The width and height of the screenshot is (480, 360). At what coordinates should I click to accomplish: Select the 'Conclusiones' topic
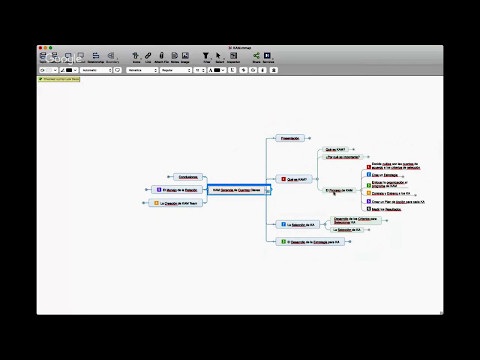[188, 177]
